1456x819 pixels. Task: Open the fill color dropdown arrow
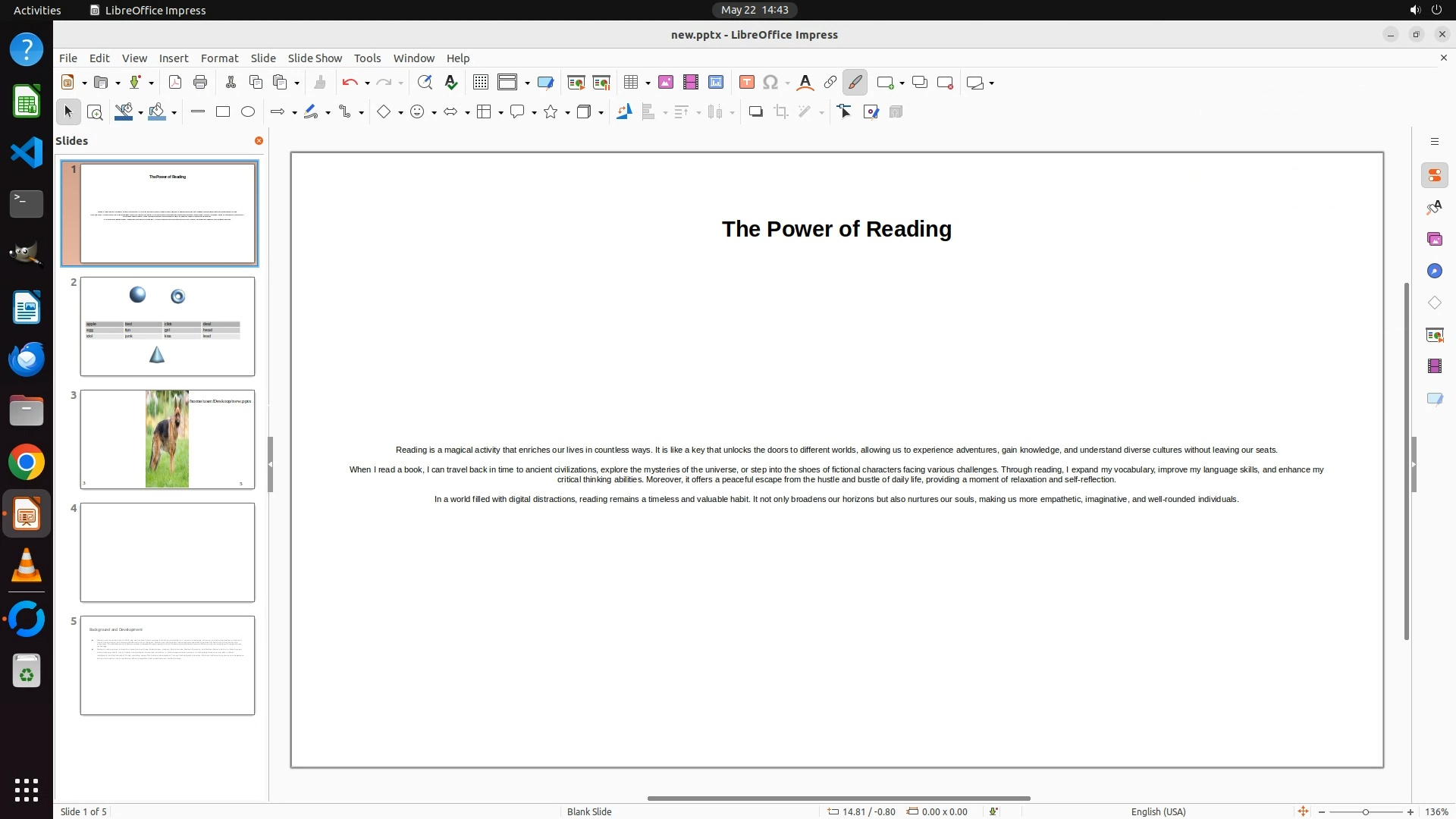point(174,113)
